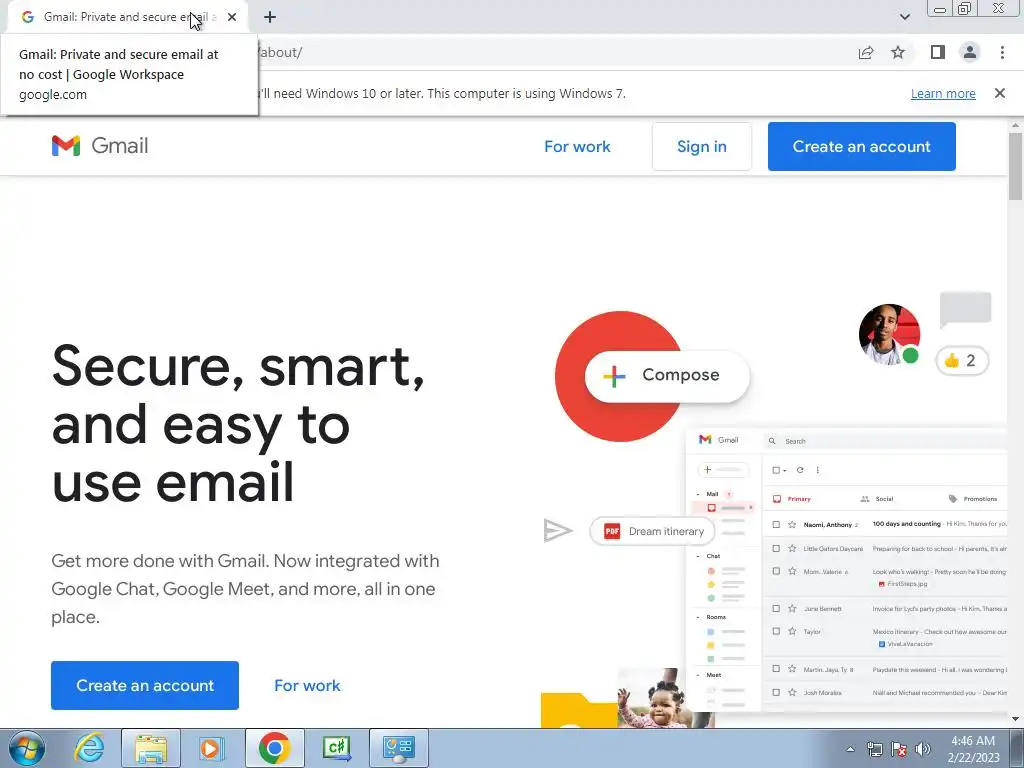Open Windows Explorer from taskbar
Screen dimensions: 1024x768
click(x=151, y=748)
